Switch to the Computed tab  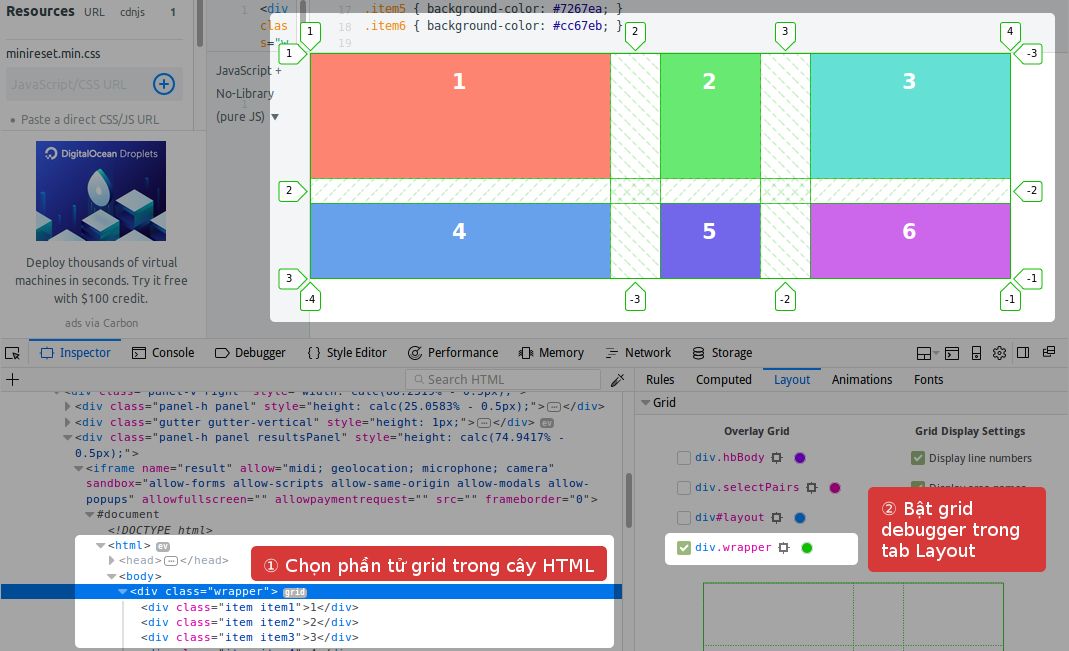723,380
